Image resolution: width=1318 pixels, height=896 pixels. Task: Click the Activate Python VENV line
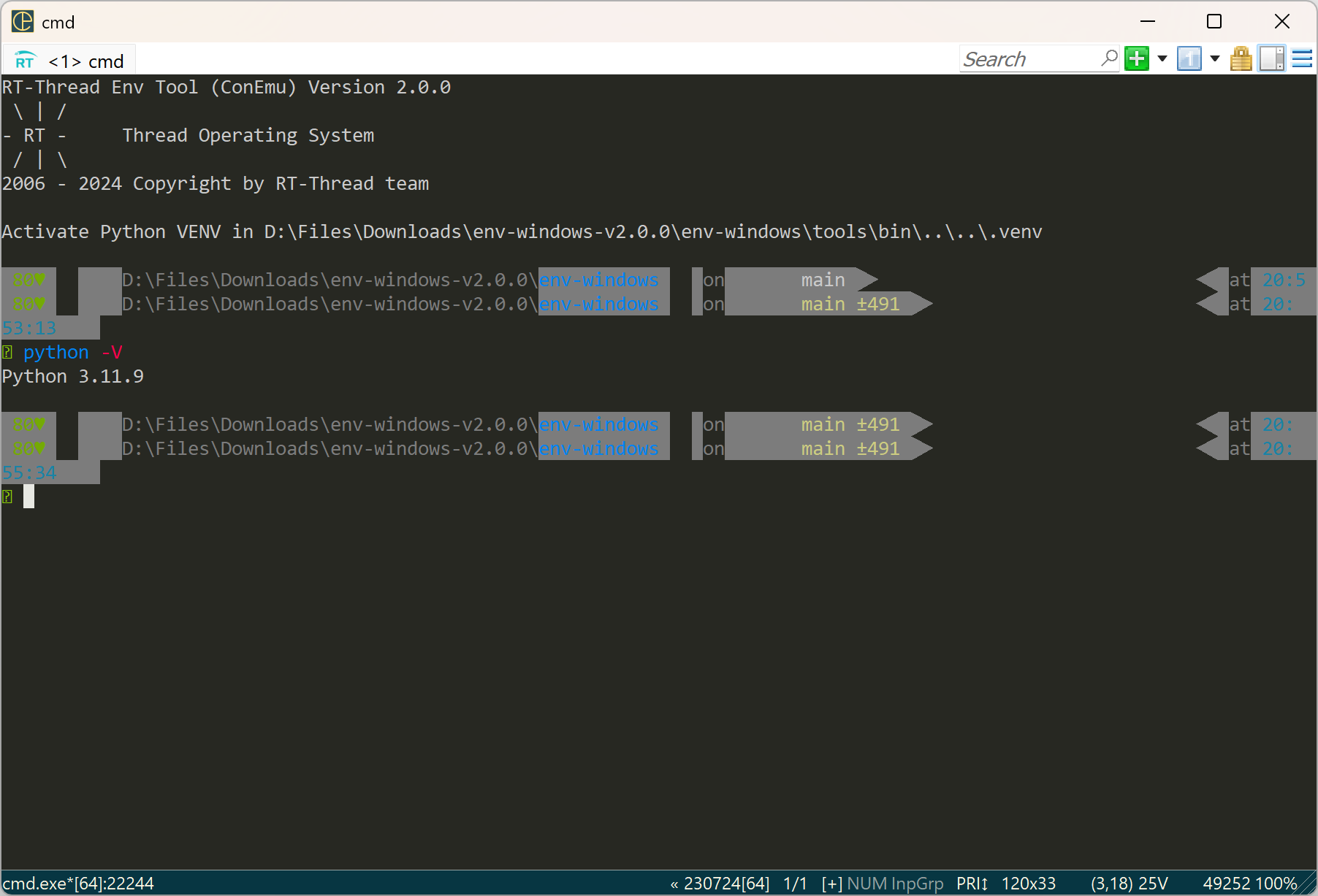[522, 231]
